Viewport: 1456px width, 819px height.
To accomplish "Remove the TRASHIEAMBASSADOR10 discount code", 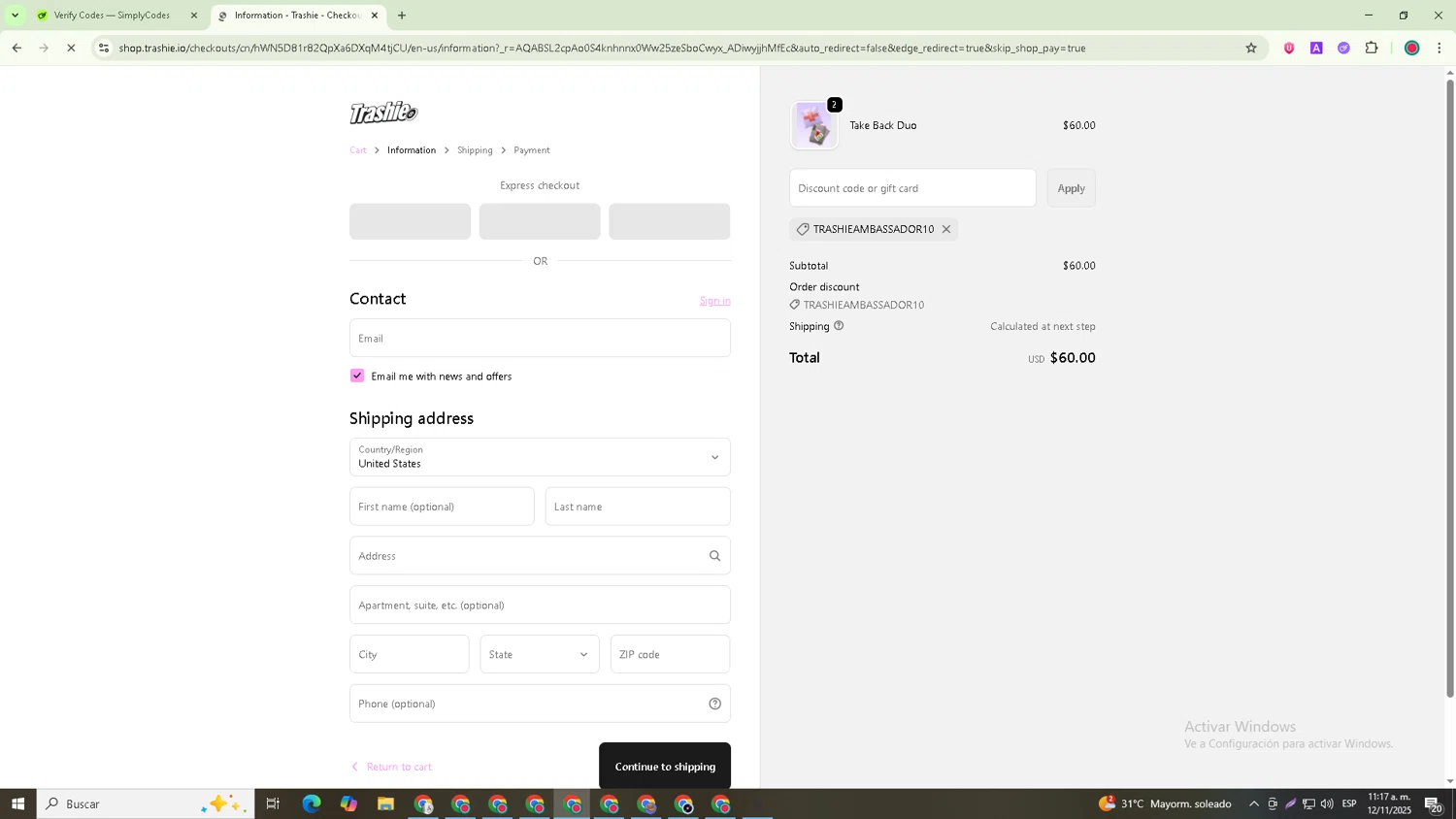I will (x=946, y=229).
